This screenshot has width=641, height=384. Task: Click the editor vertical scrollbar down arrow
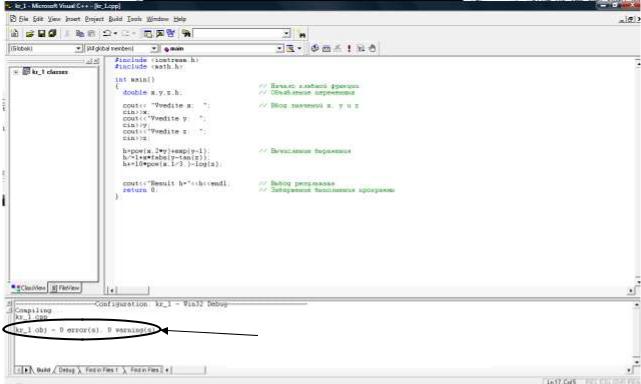pos(638,281)
